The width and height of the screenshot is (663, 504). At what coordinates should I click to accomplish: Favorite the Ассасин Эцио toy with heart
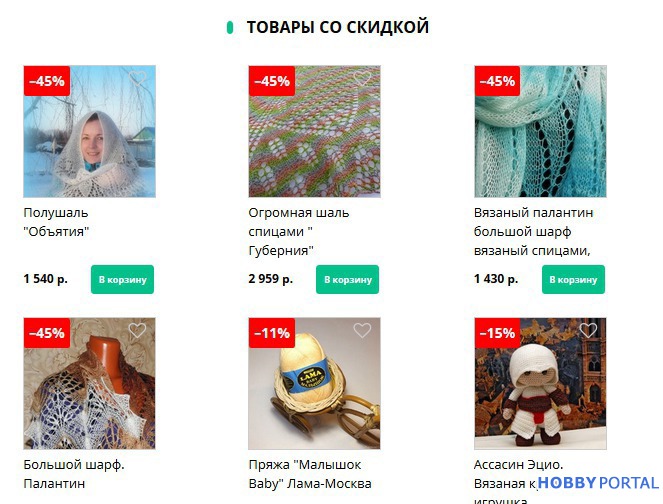pyautogui.click(x=588, y=330)
